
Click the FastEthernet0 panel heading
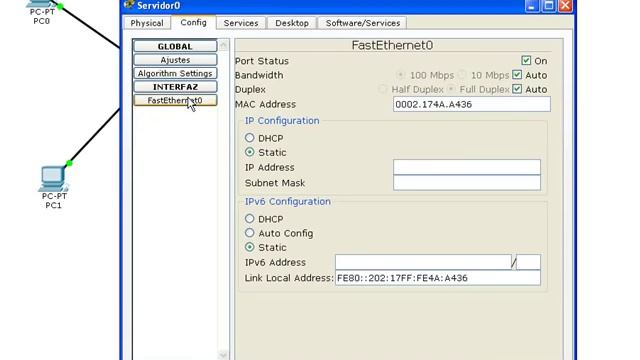392,45
